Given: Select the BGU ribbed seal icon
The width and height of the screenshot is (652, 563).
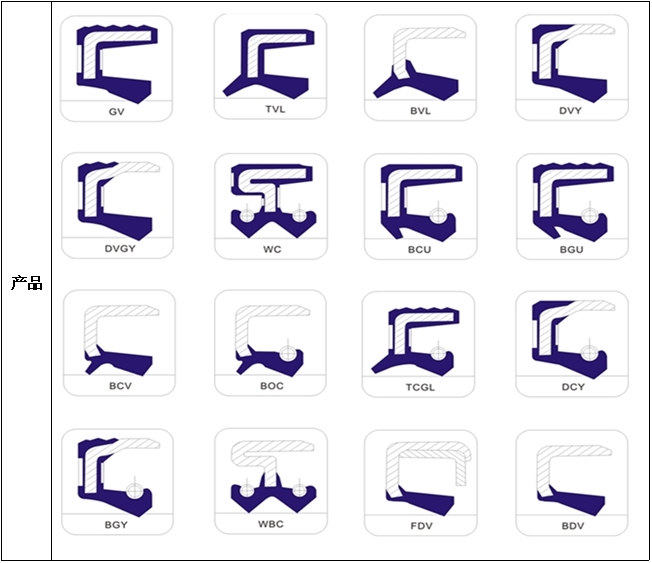Looking at the screenshot, I should click(x=573, y=207).
